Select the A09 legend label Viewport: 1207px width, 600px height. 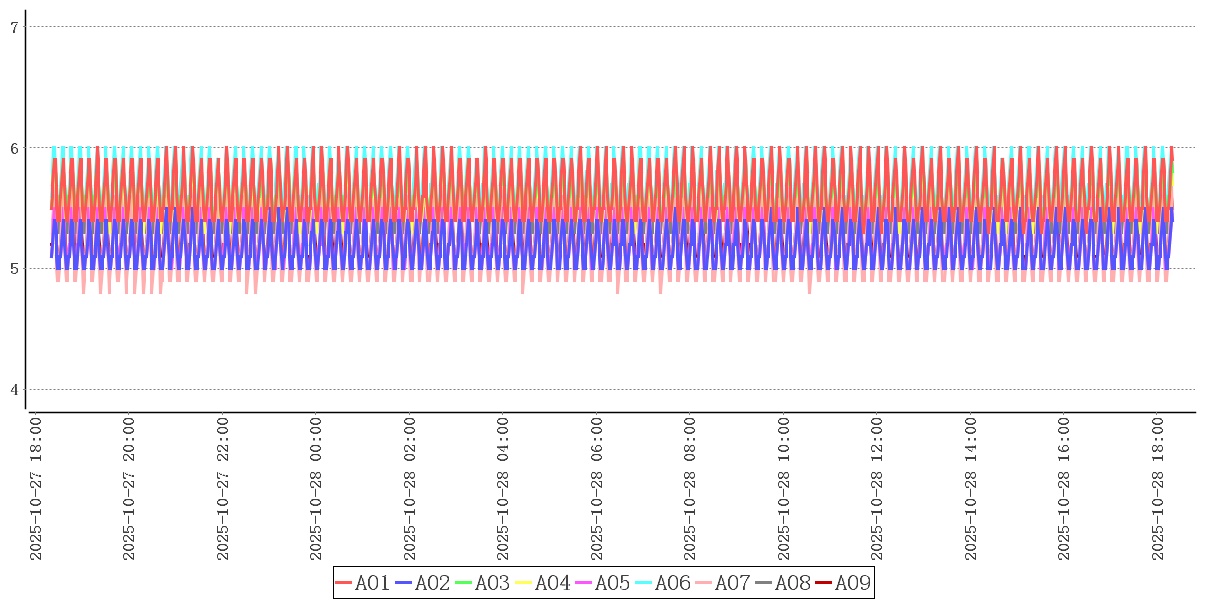tap(852, 583)
